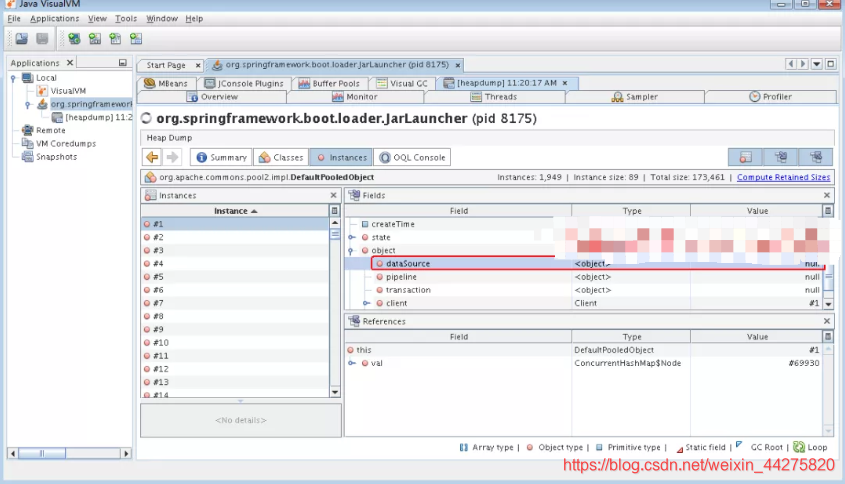Click the fifth green toolbar icon
Viewport: 845px width, 484px height.
tap(115, 39)
